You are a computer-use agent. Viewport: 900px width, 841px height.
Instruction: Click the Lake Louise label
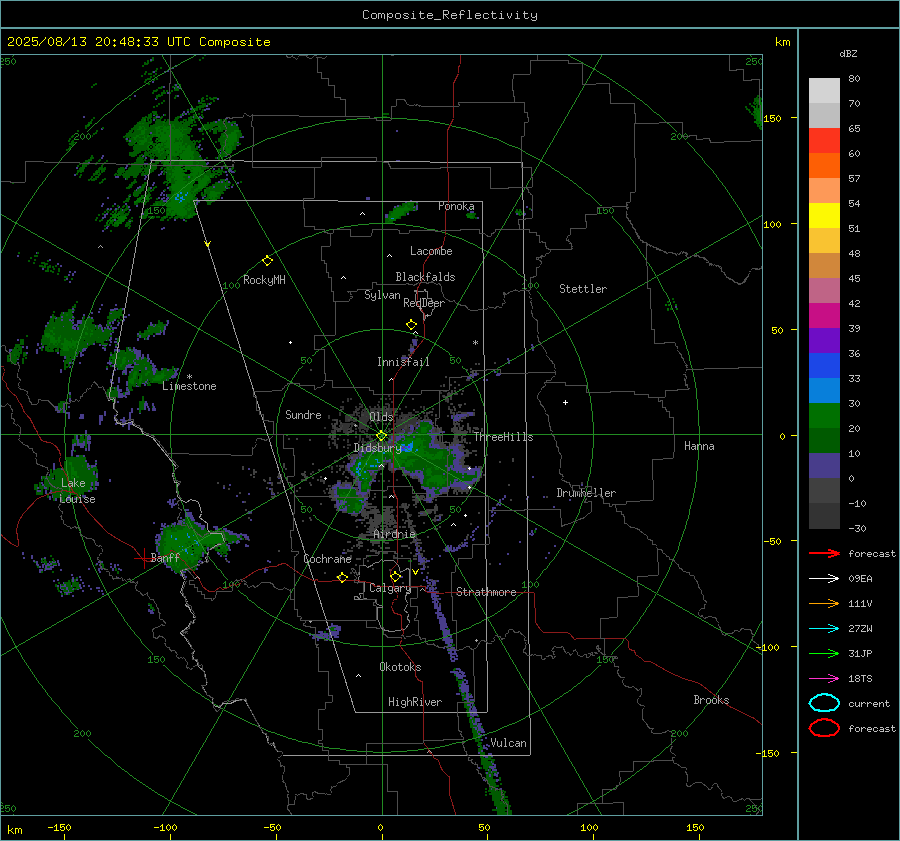(77, 491)
